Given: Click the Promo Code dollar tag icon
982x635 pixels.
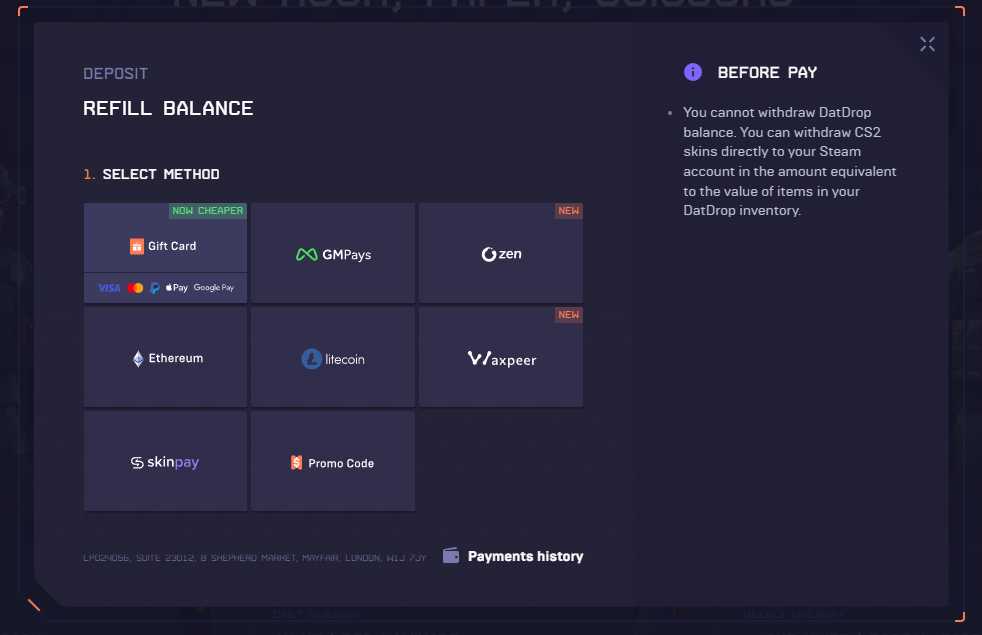Looking at the screenshot, I should 296,462.
